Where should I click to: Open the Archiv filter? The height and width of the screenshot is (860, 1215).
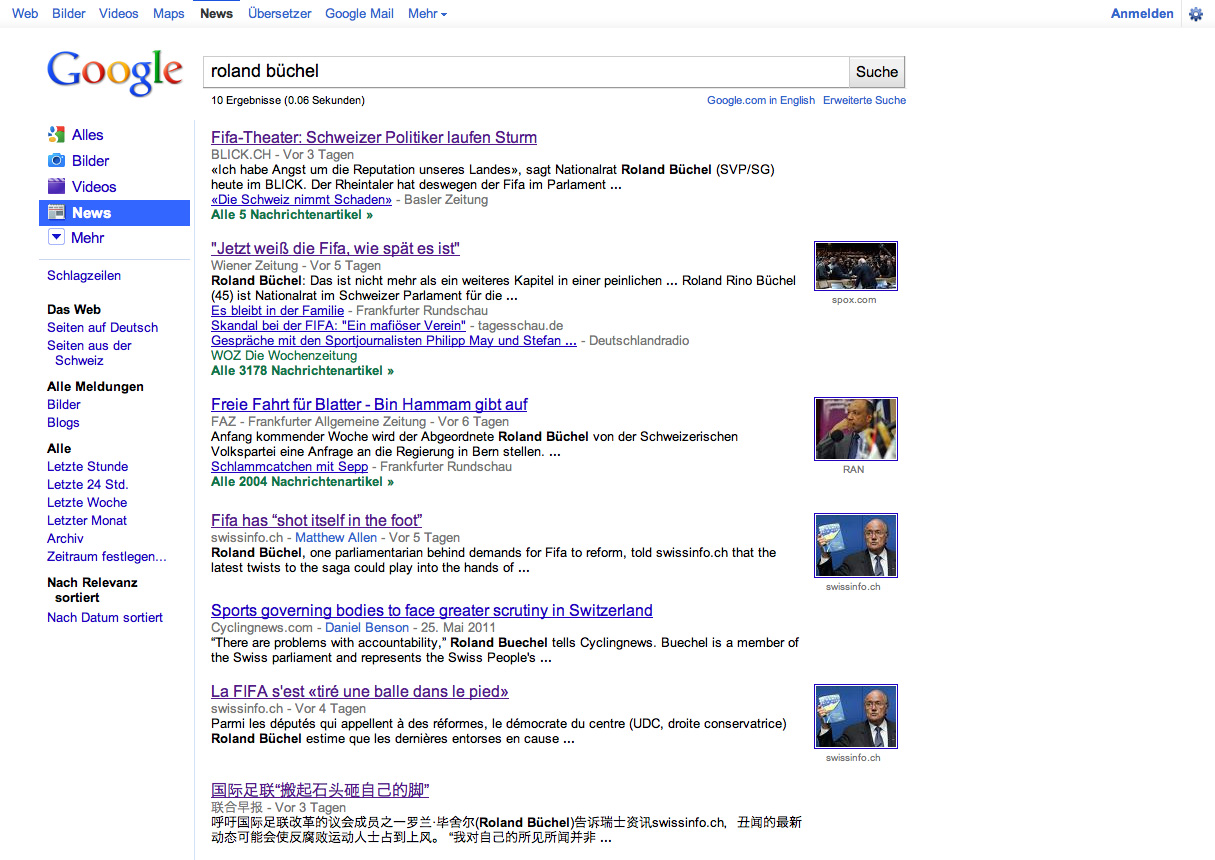click(65, 539)
